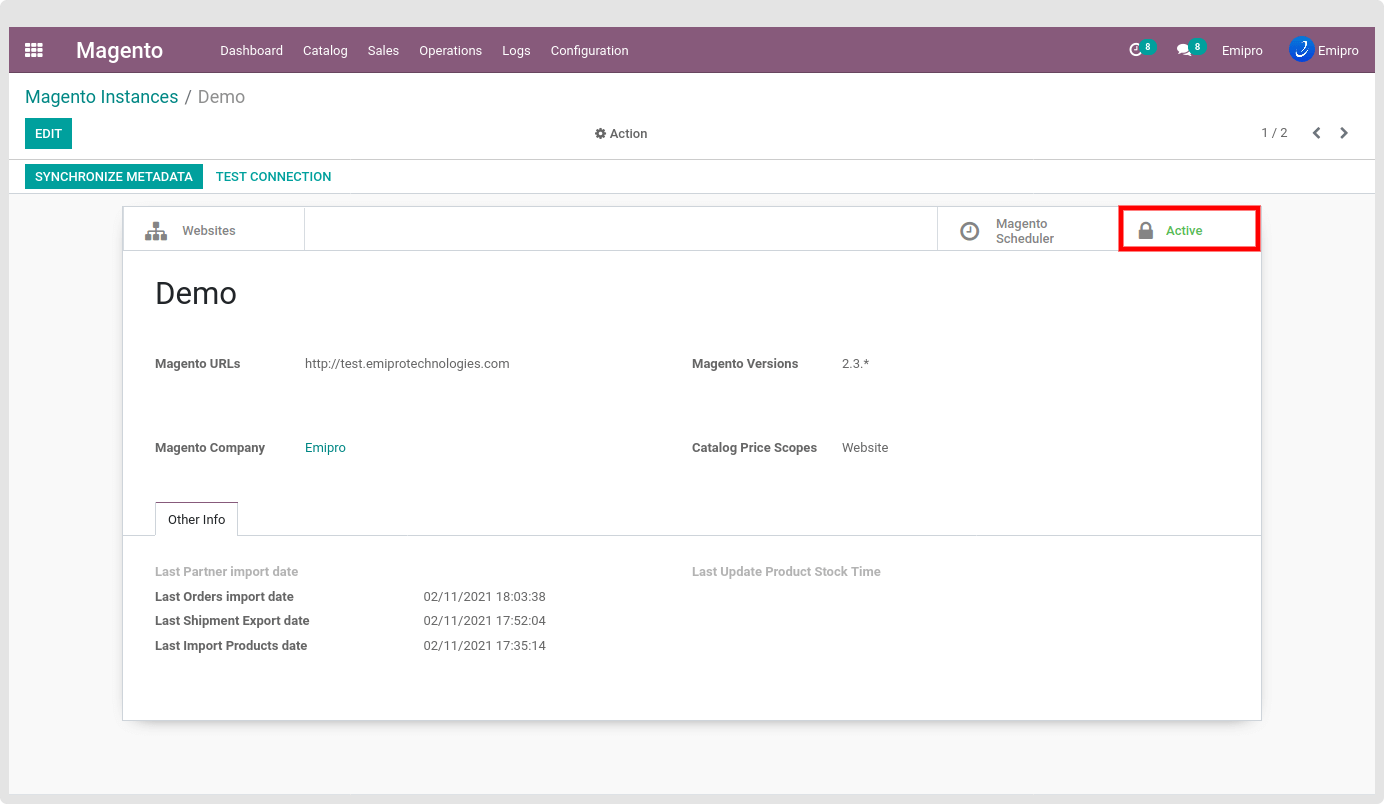
Task: Click Last Import Products date value 17:35:14
Action: click(x=484, y=646)
